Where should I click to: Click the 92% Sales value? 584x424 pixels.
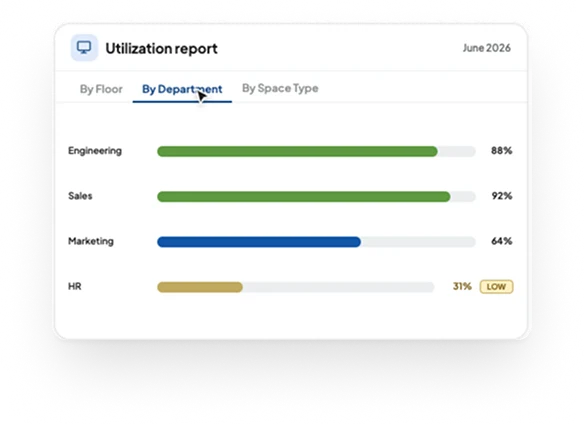click(502, 196)
